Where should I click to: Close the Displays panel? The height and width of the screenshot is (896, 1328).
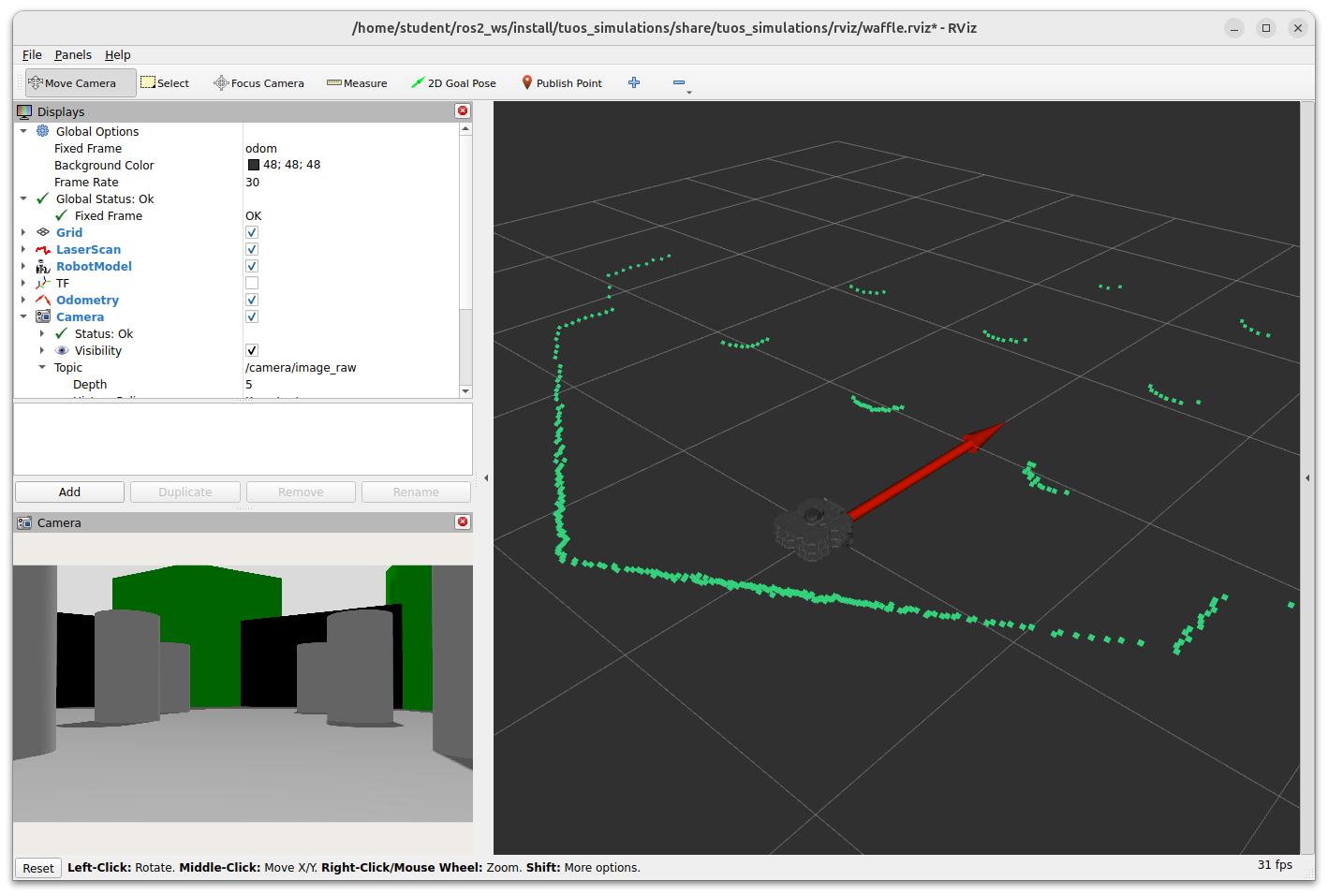pyautogui.click(x=463, y=111)
